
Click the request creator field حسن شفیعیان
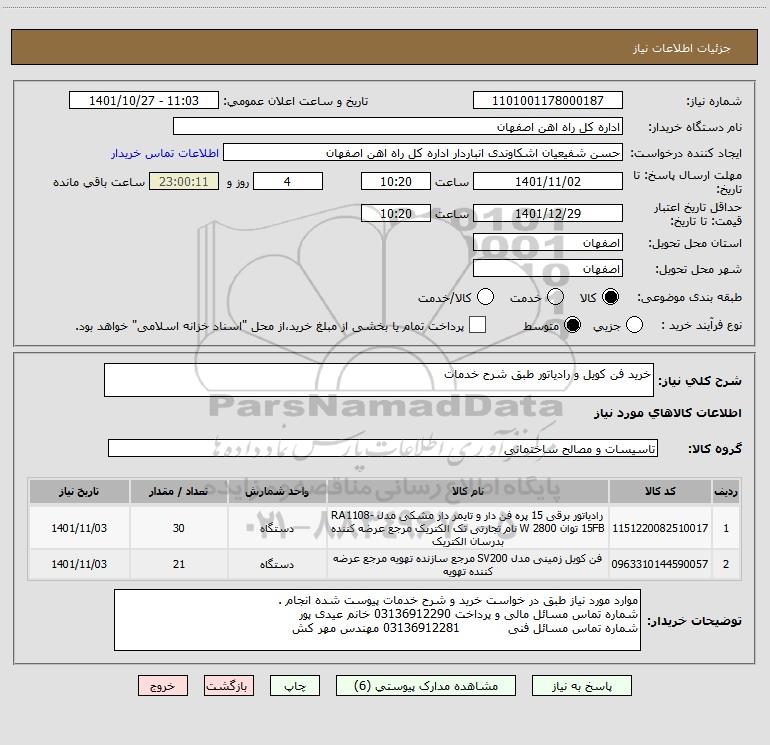click(423, 152)
